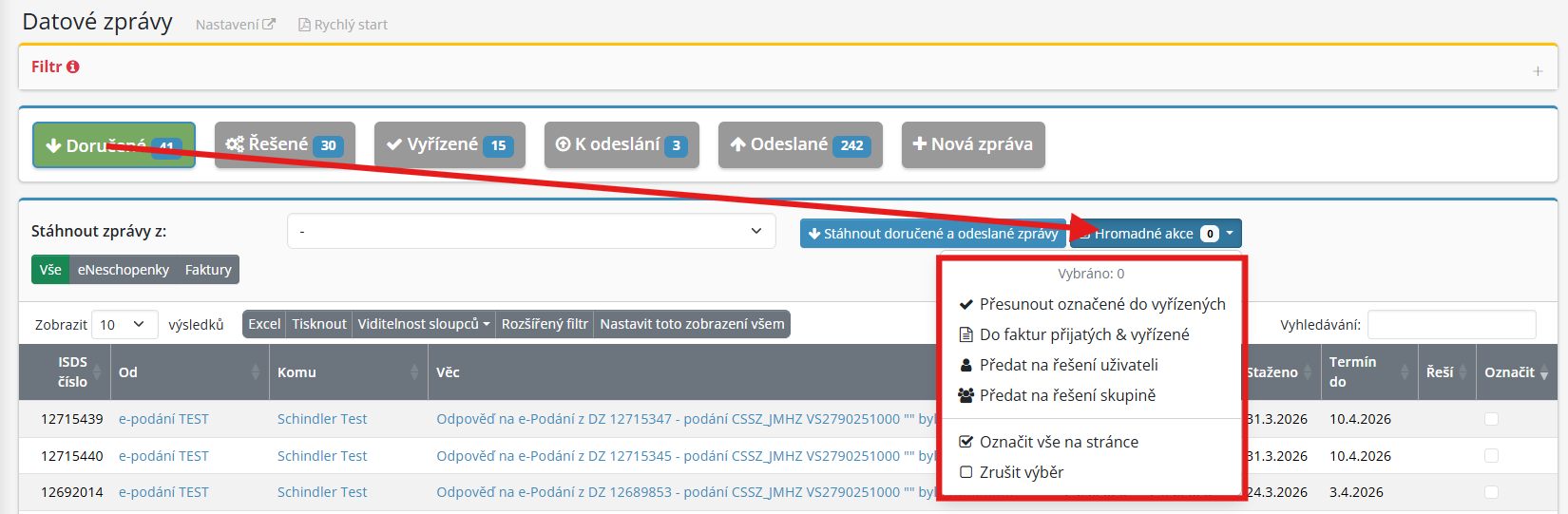Click Nastavit toto zobrazení všem
The width and height of the screenshot is (1568, 514).
692,324
